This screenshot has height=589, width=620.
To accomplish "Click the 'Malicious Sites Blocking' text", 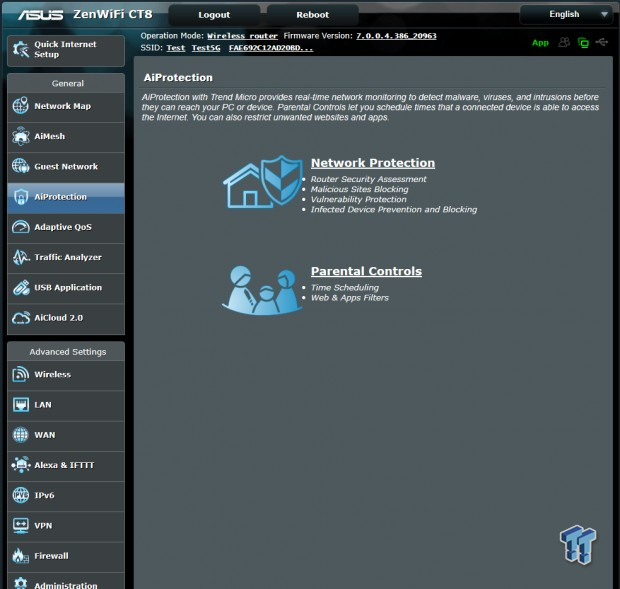I will coord(359,189).
